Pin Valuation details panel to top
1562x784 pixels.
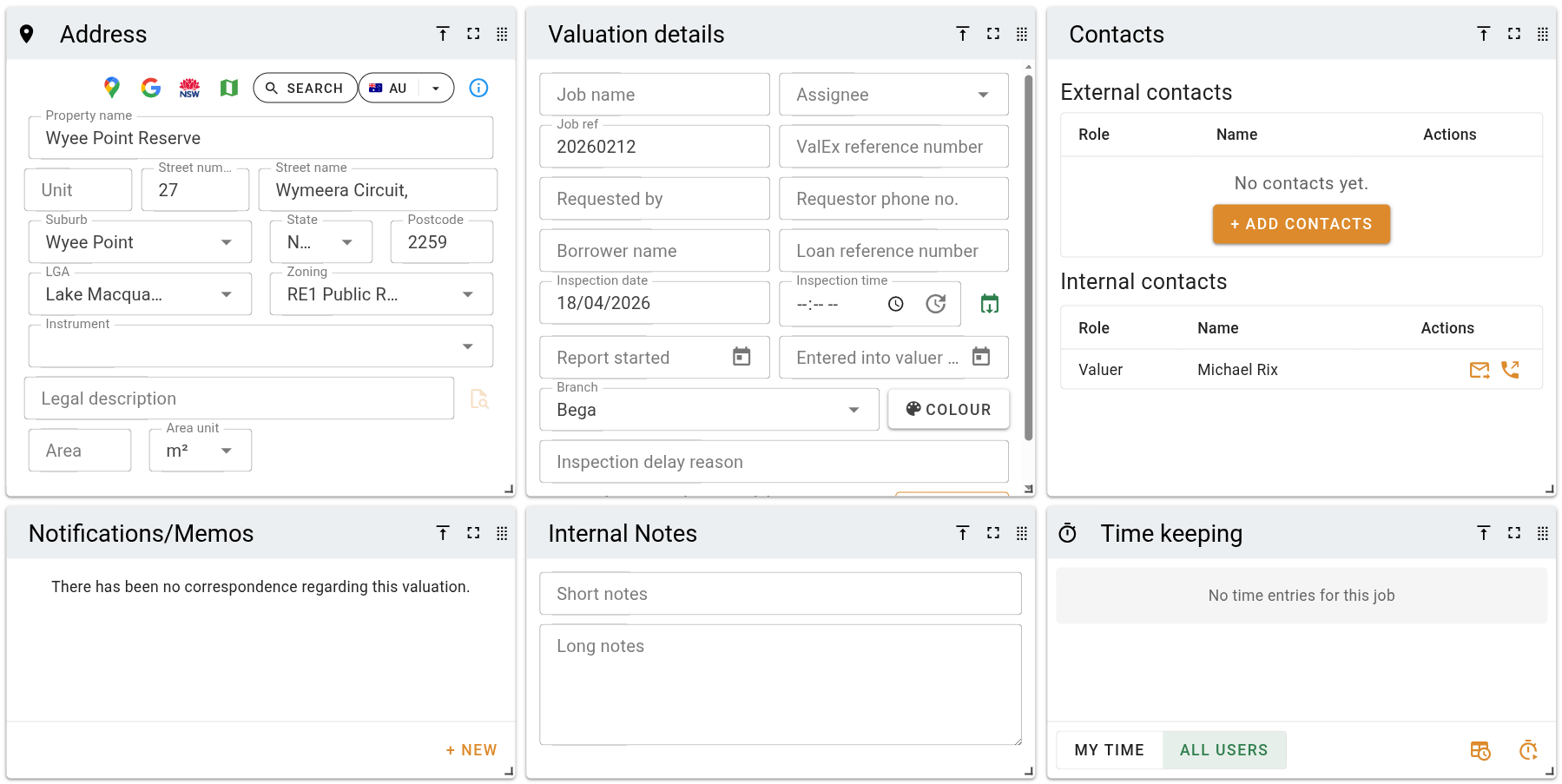(963, 34)
